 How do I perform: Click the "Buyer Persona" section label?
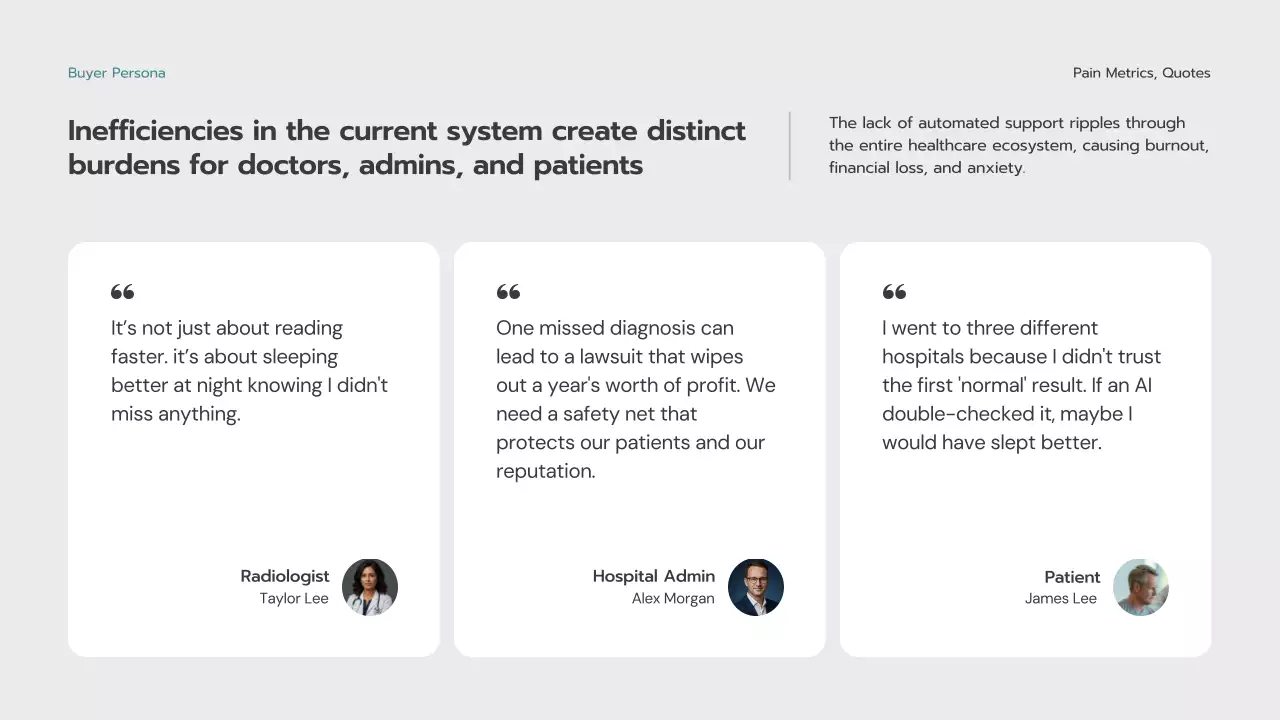tap(117, 73)
